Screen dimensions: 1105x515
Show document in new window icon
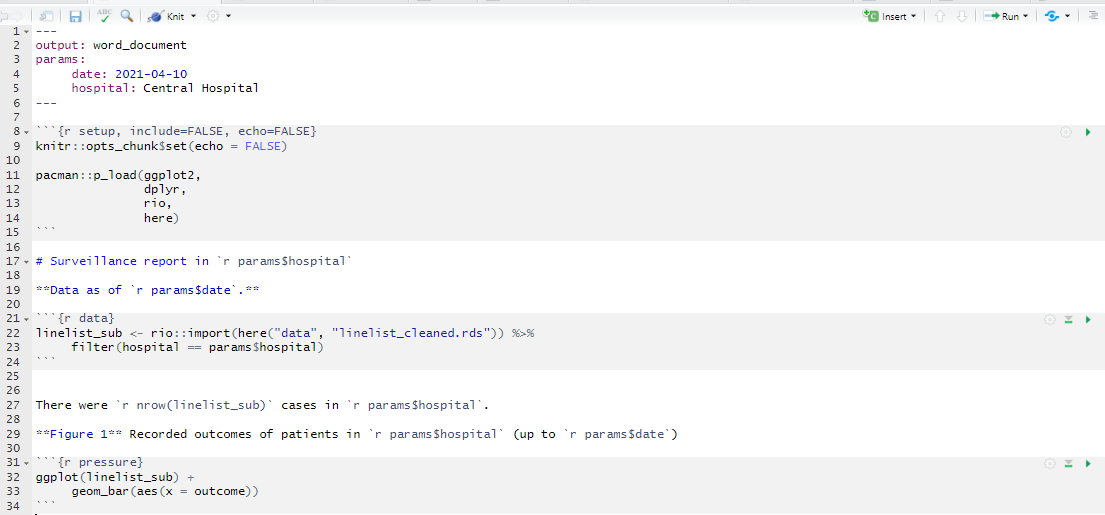(x=47, y=15)
